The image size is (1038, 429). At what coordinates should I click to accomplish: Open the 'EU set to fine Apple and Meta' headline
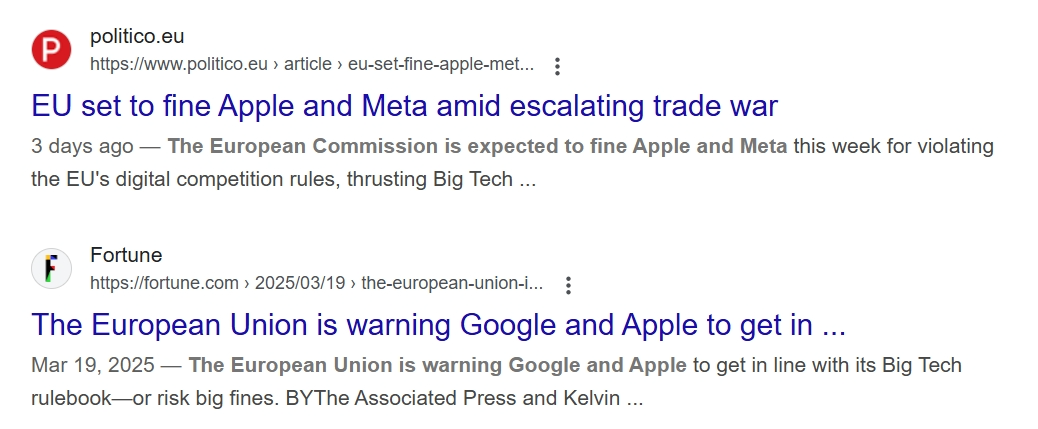(x=404, y=106)
